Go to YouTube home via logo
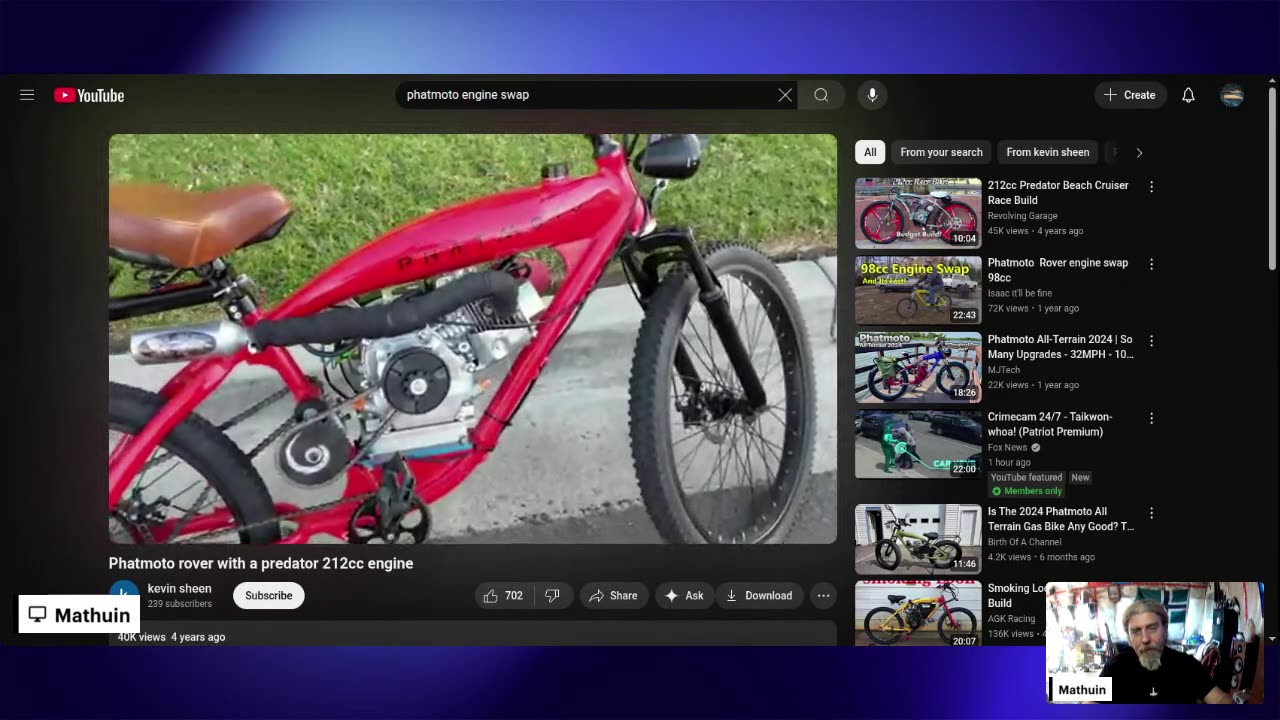Image resolution: width=1280 pixels, height=720 pixels. click(x=89, y=95)
